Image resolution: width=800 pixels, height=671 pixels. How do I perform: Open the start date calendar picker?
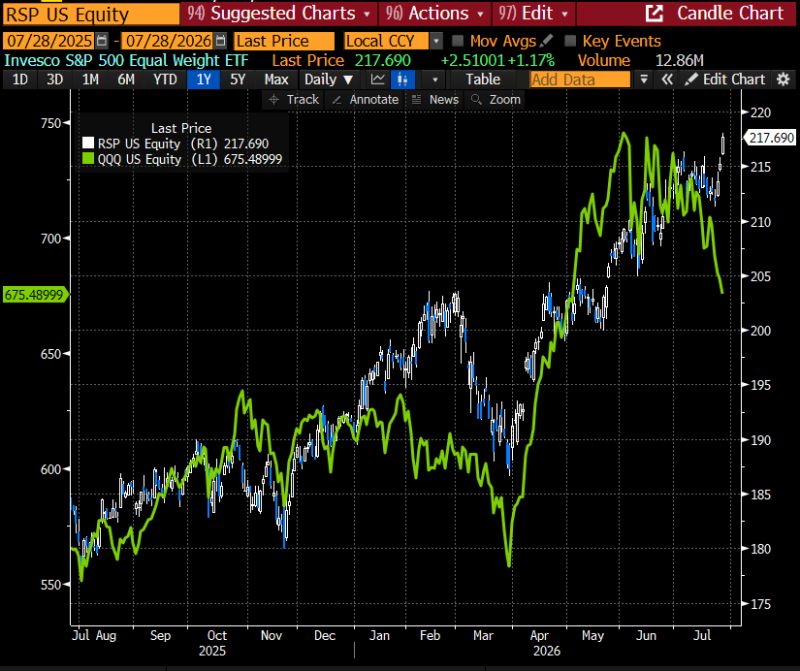click(102, 41)
